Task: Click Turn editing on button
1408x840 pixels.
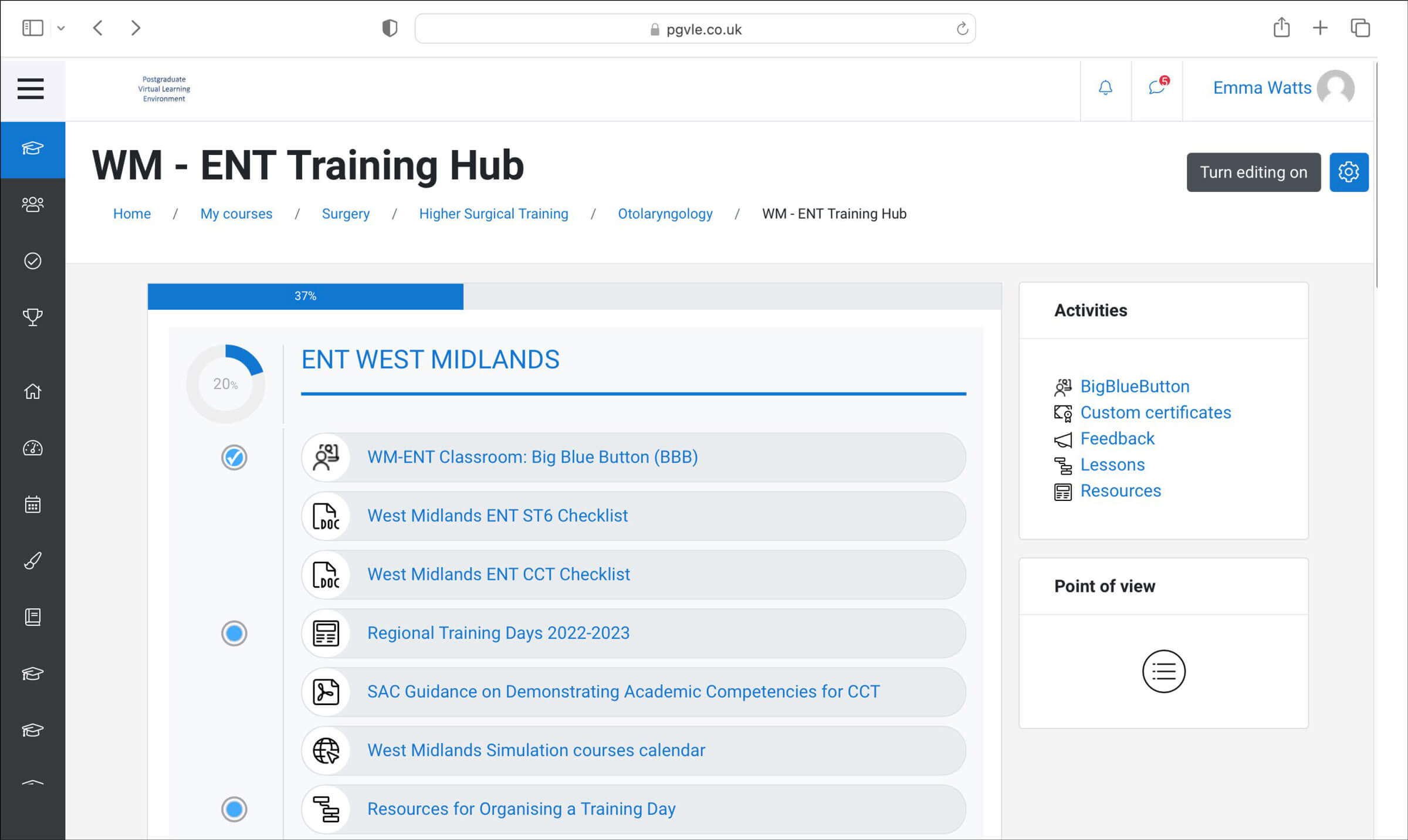Action: (x=1253, y=172)
